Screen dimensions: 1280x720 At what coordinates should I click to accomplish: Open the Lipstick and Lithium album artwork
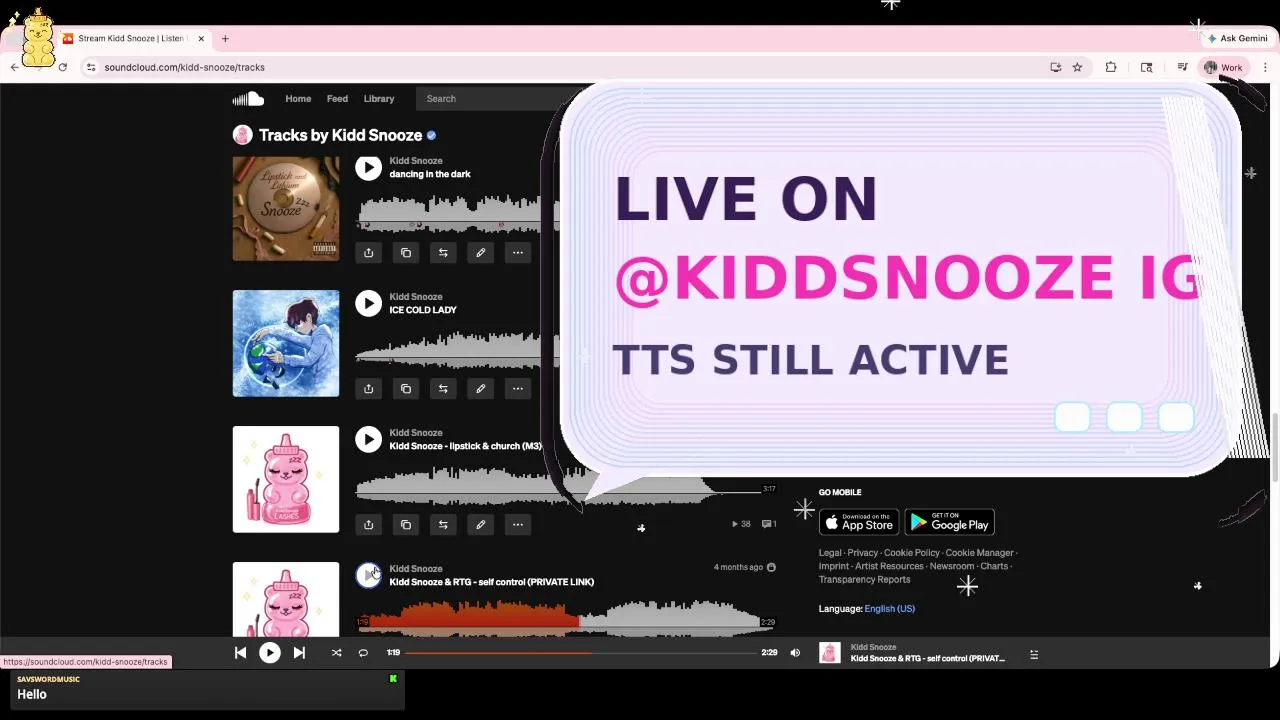286,208
